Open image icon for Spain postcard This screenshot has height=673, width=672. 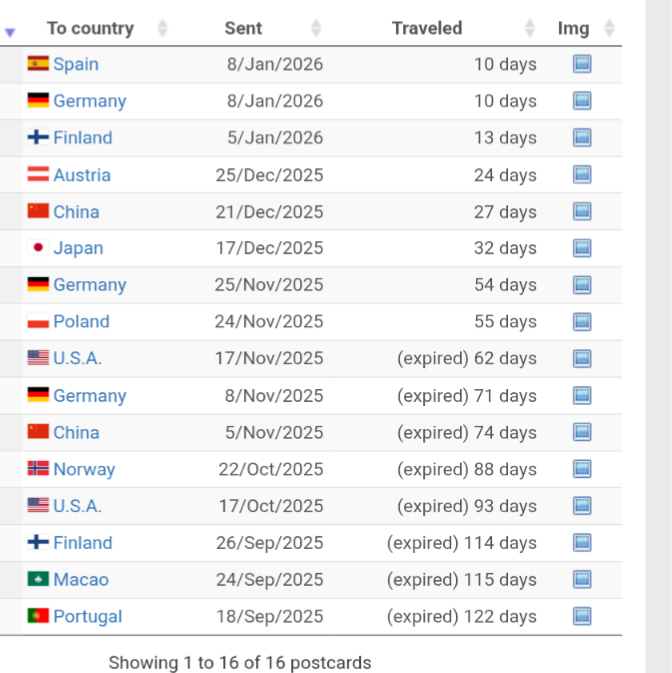[x=582, y=64]
